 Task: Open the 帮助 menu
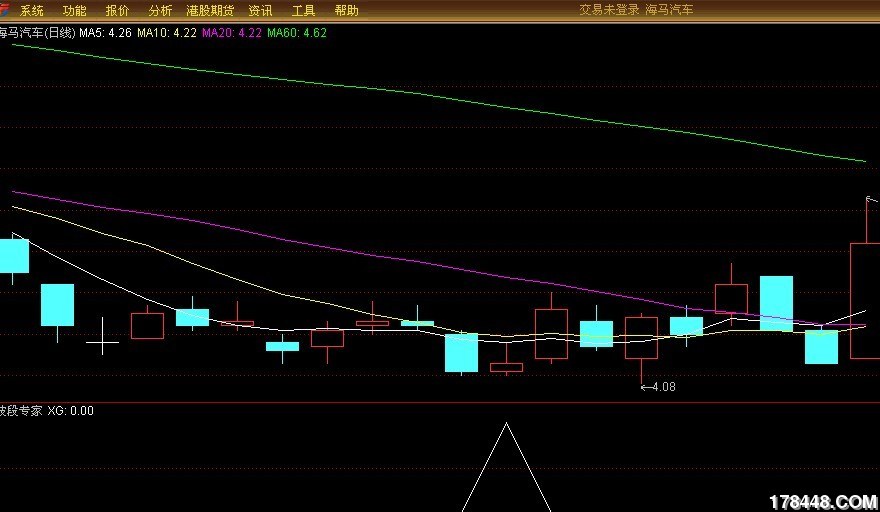click(346, 10)
